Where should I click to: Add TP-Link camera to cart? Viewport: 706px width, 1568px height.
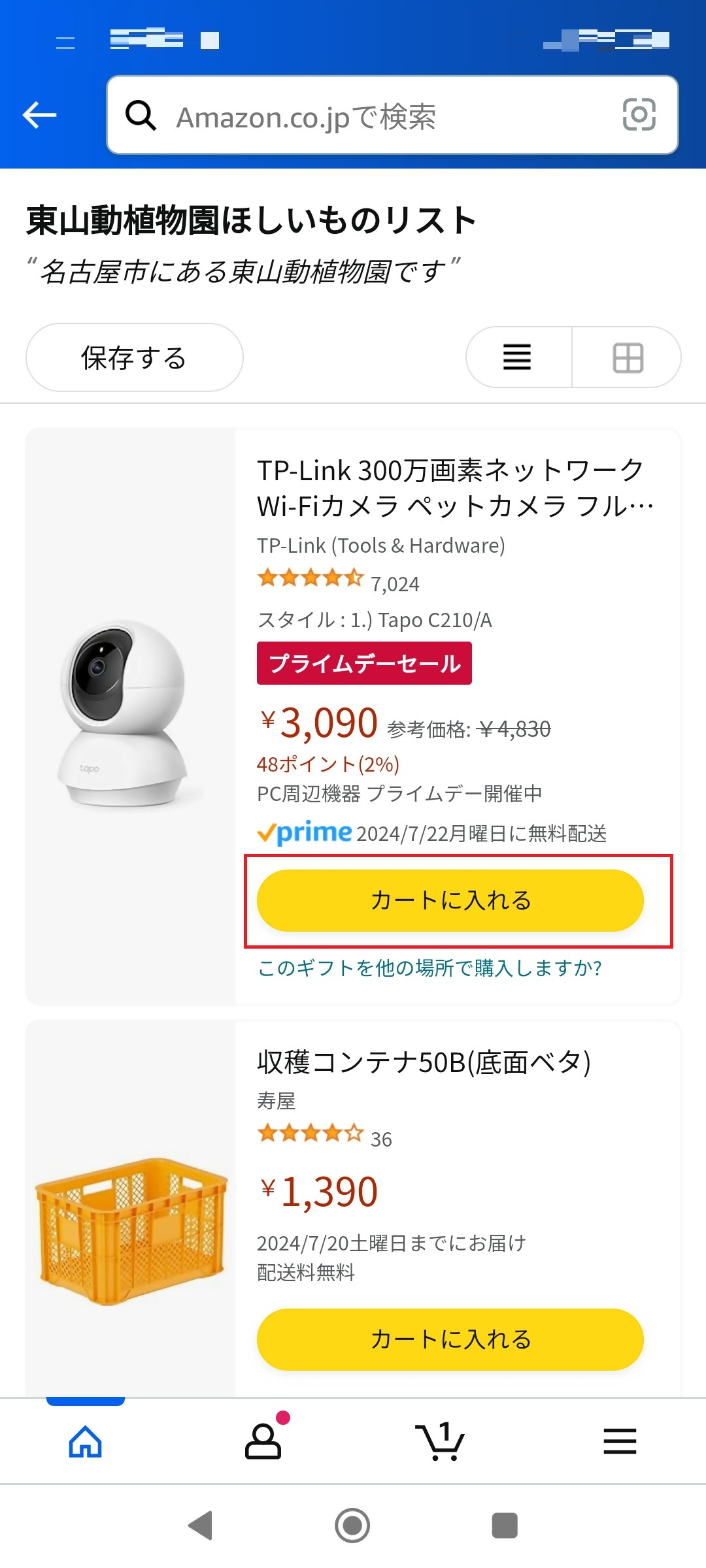[x=450, y=900]
